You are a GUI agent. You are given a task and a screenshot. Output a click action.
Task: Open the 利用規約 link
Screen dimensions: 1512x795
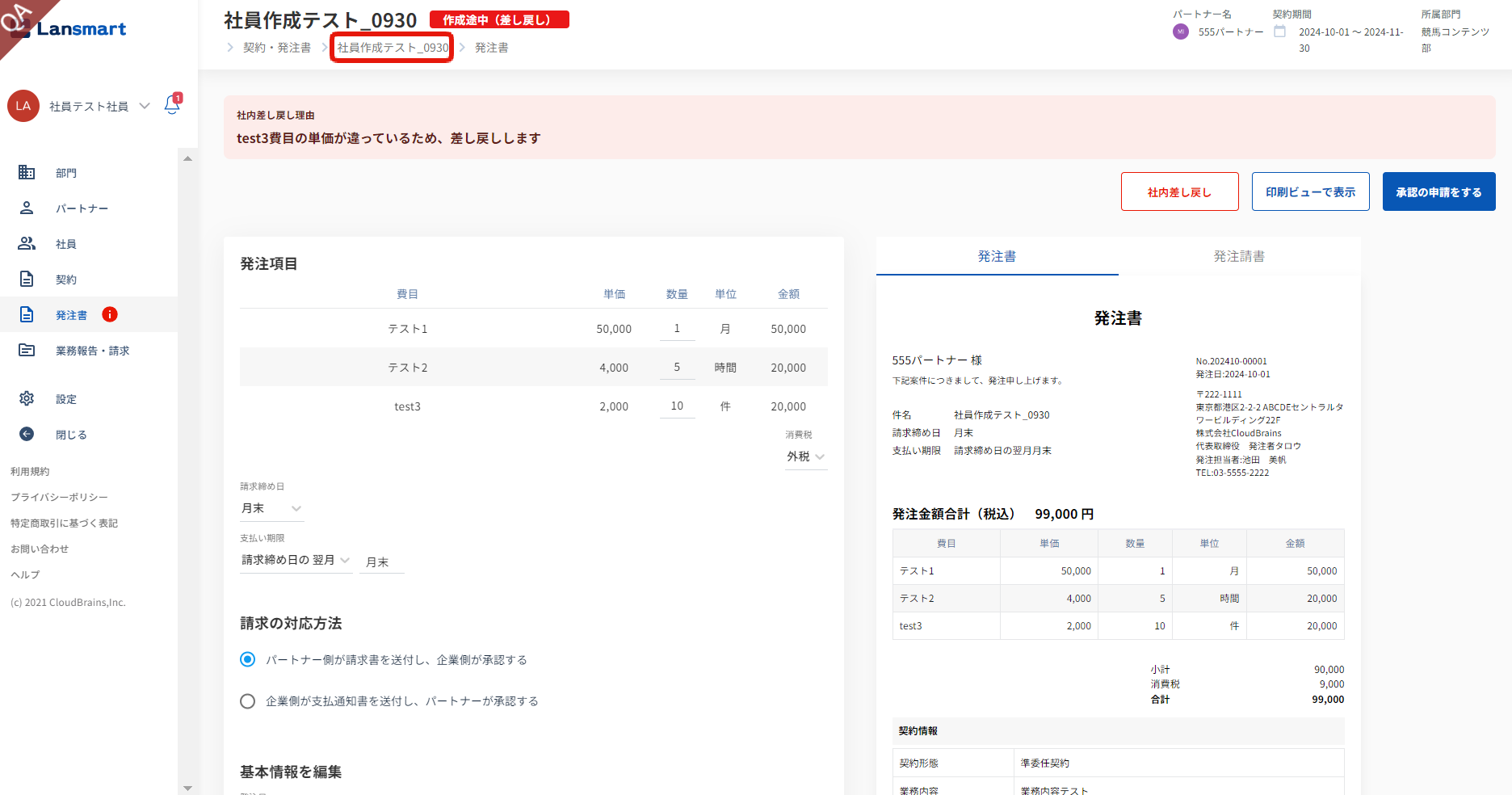click(x=30, y=471)
